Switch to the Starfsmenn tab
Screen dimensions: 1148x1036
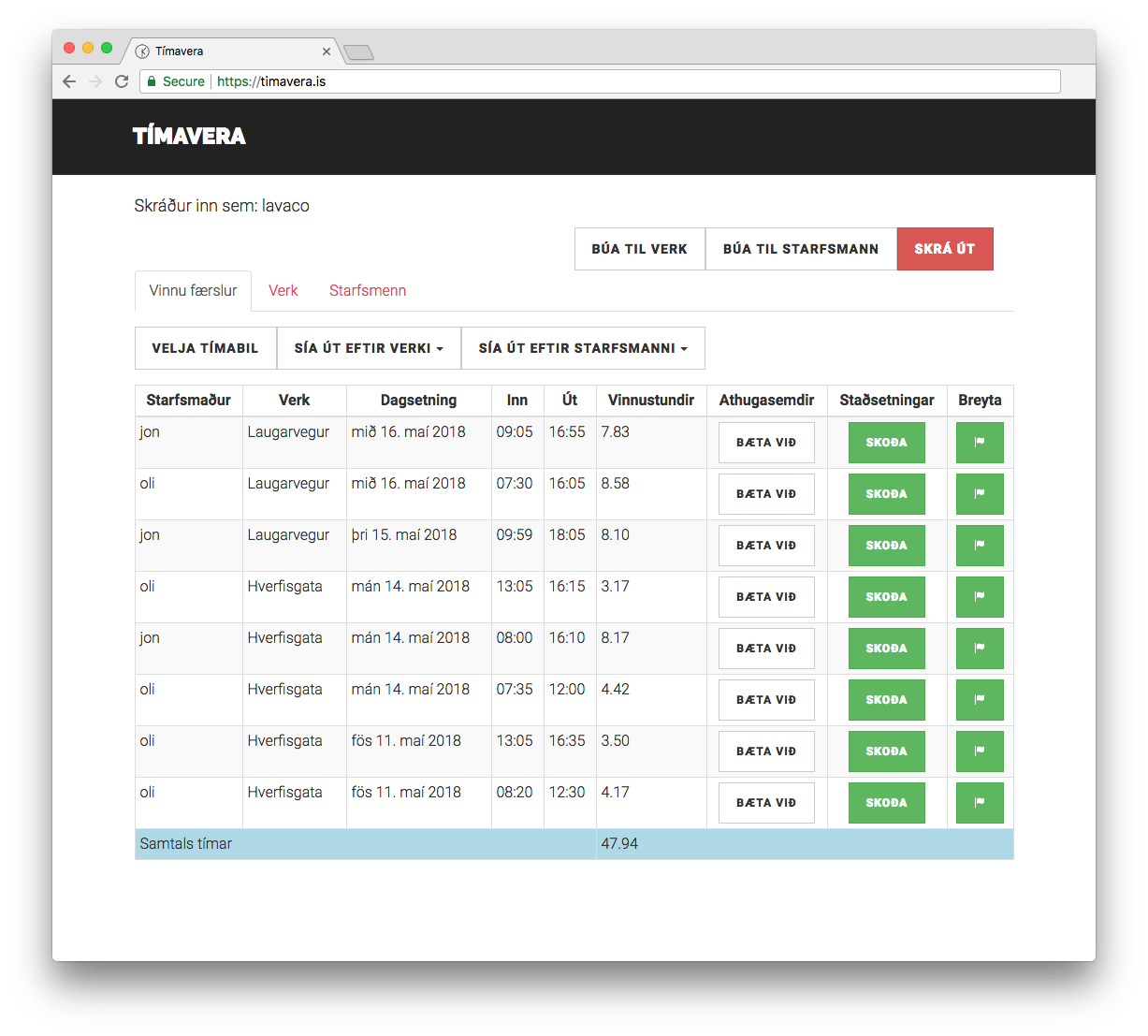368,291
